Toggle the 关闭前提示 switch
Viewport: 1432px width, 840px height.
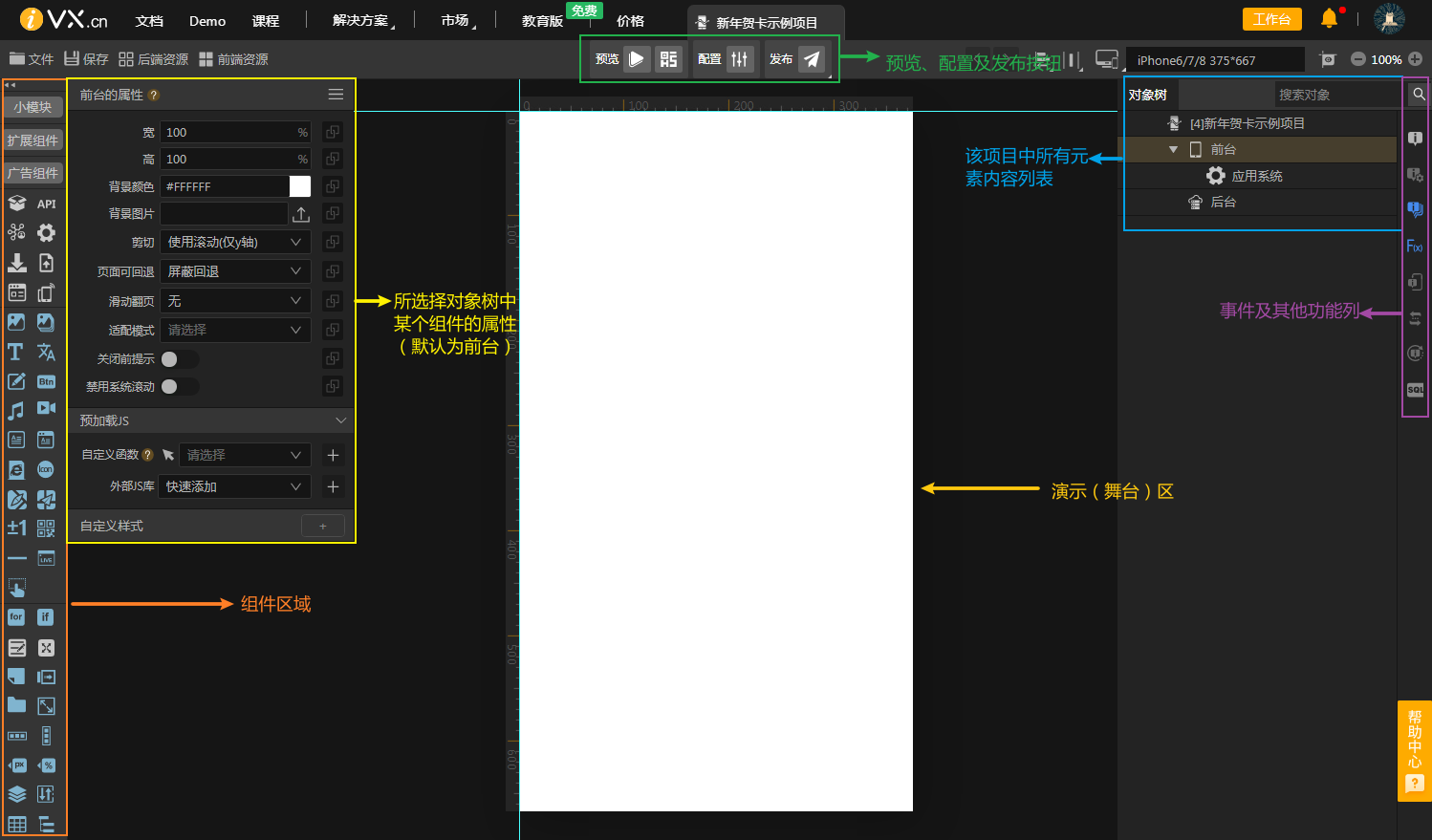[x=179, y=359]
